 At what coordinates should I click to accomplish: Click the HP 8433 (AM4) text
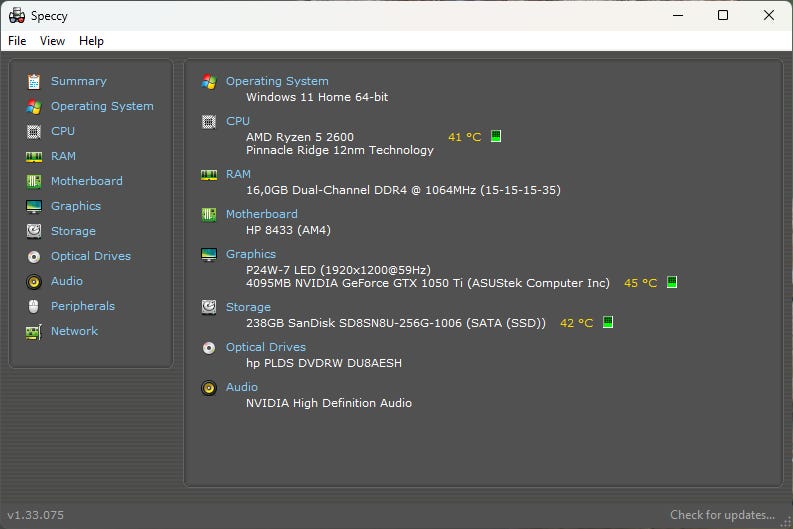(x=288, y=230)
